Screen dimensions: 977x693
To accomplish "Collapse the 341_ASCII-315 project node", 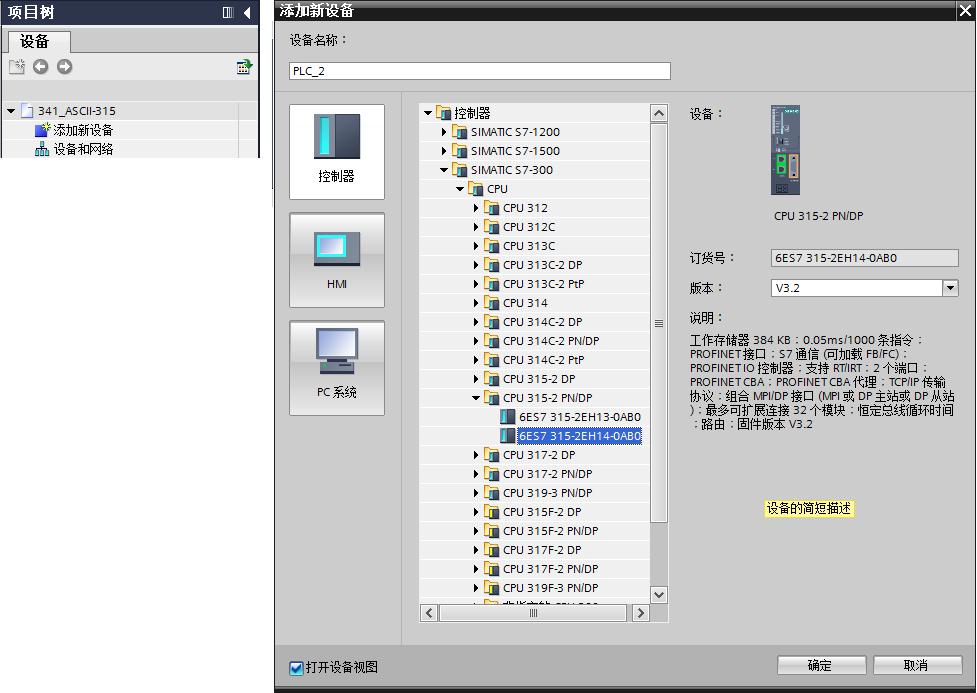I will coord(11,111).
